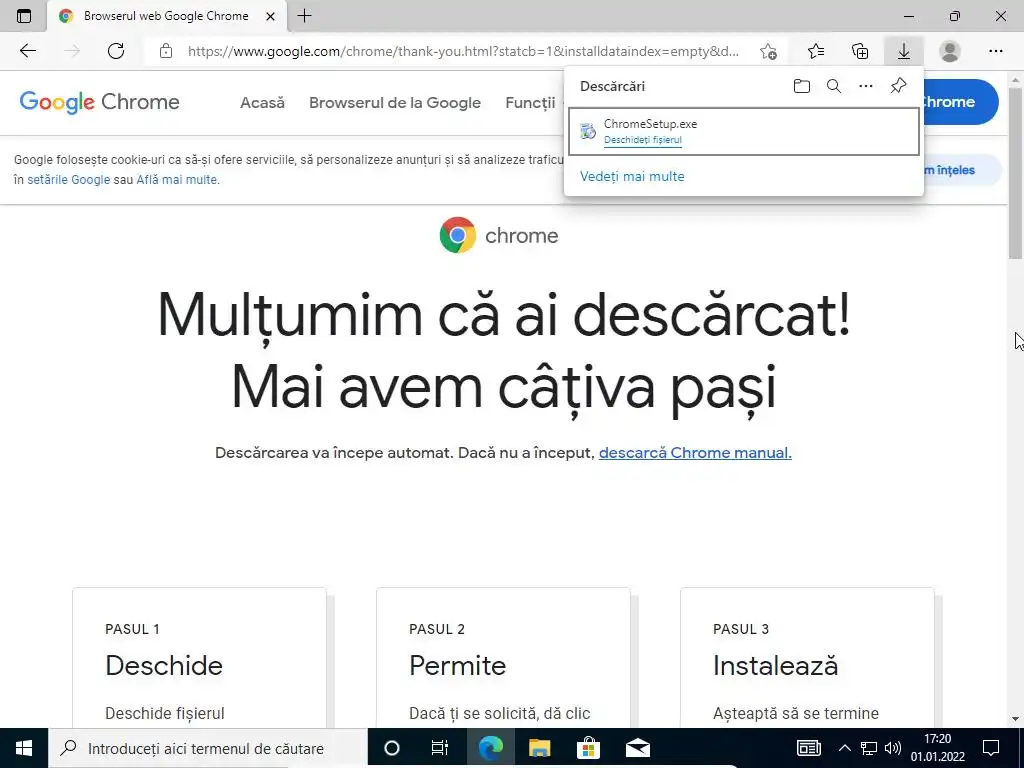Open volume control tray icon

(893, 748)
